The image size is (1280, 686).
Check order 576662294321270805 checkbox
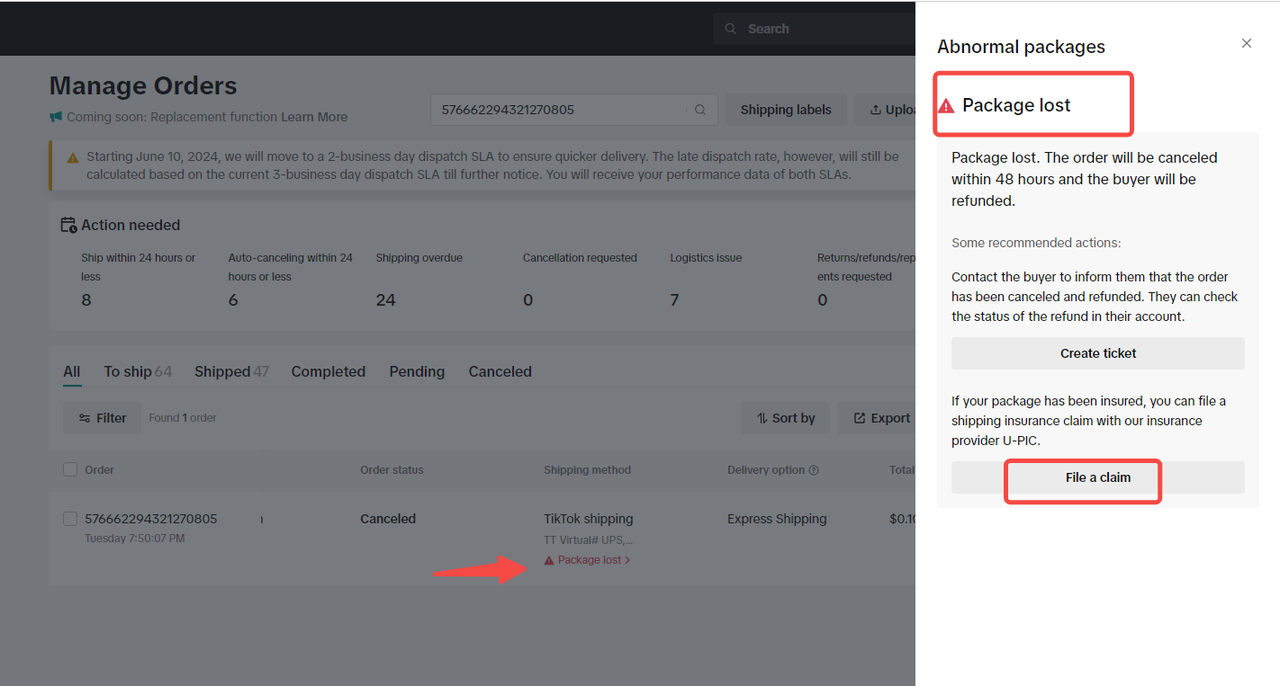[70, 519]
